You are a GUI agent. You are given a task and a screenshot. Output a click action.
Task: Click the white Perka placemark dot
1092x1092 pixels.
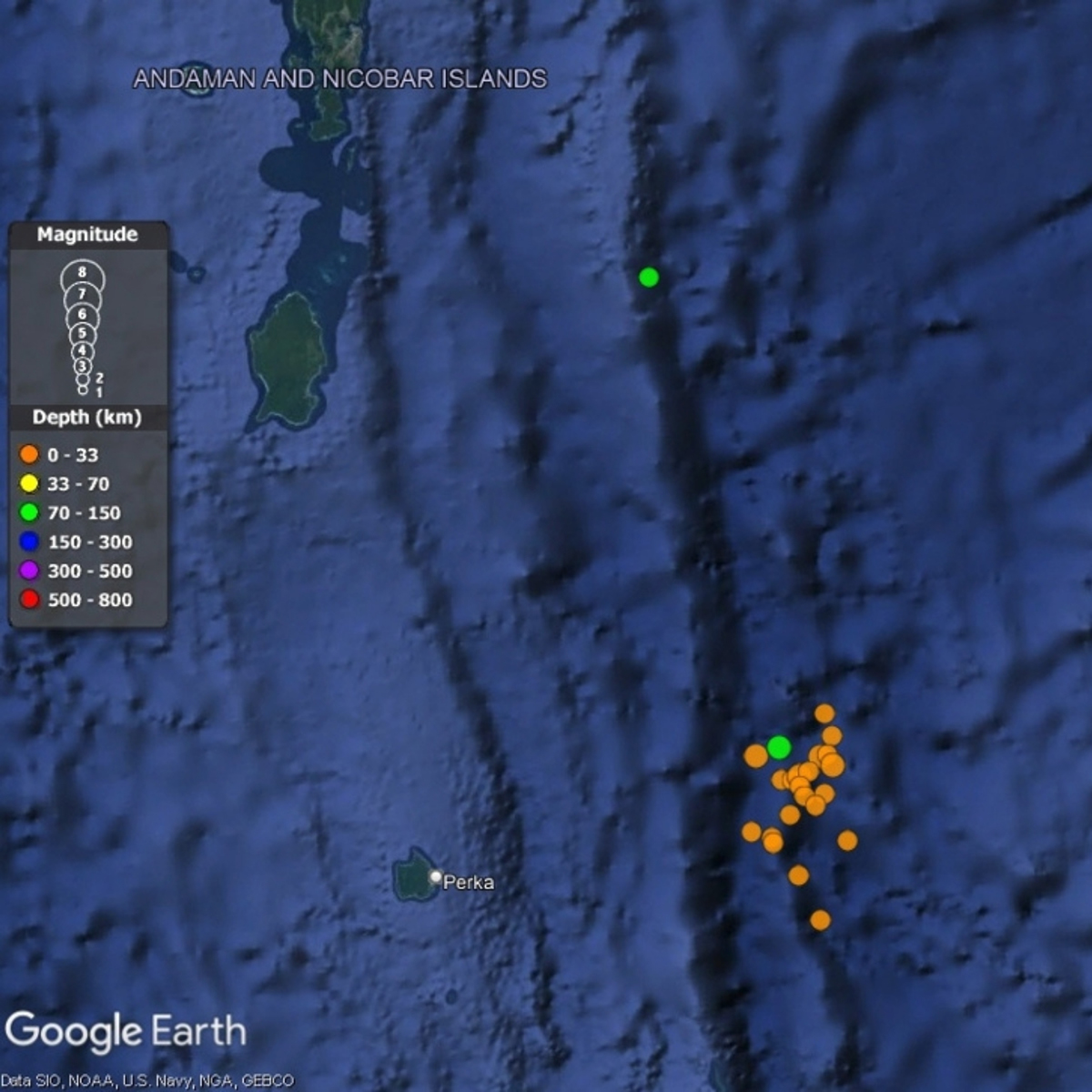(x=436, y=877)
